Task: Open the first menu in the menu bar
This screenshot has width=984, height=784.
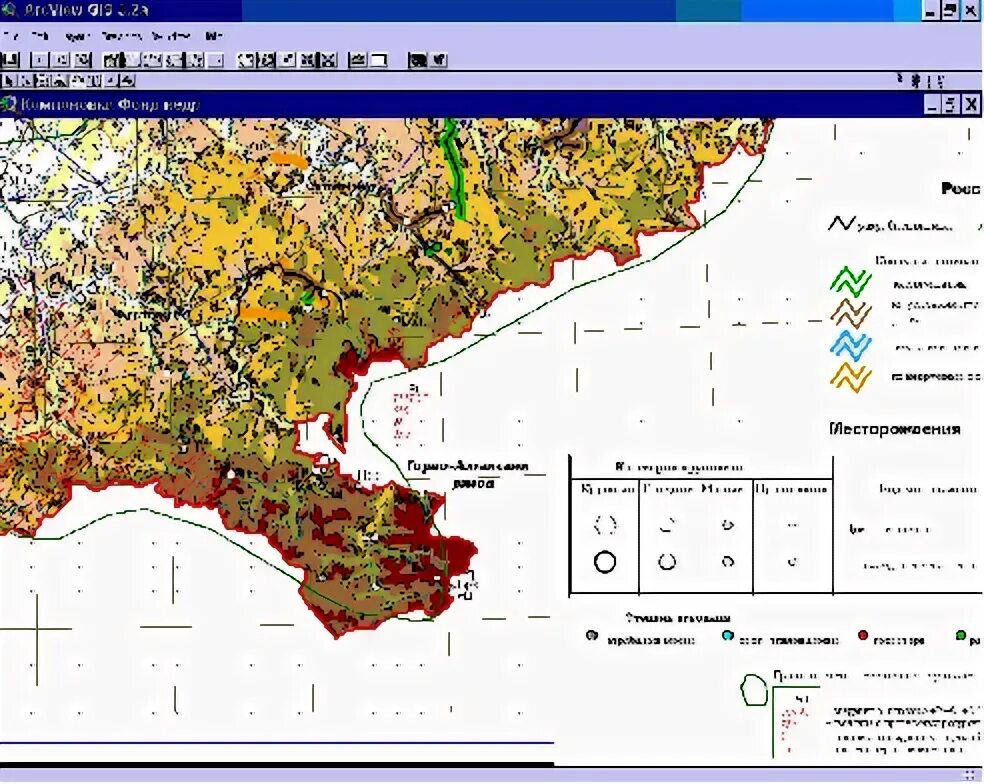Action: pos(11,36)
